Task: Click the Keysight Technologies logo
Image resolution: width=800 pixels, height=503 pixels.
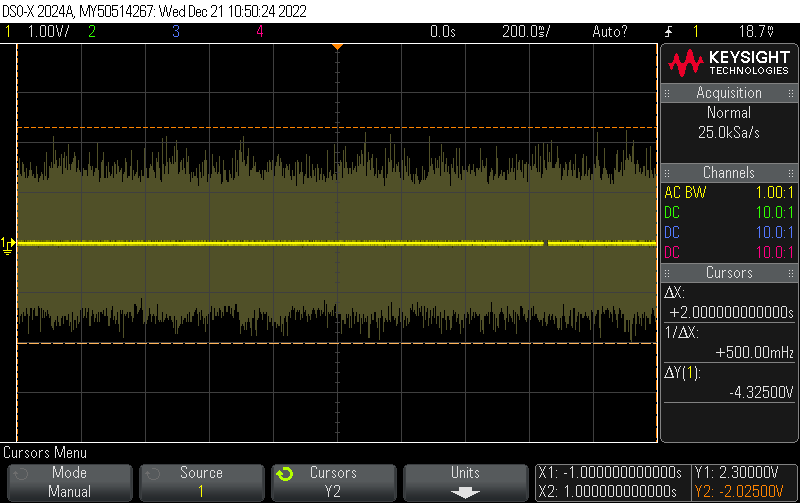Action: 729,63
